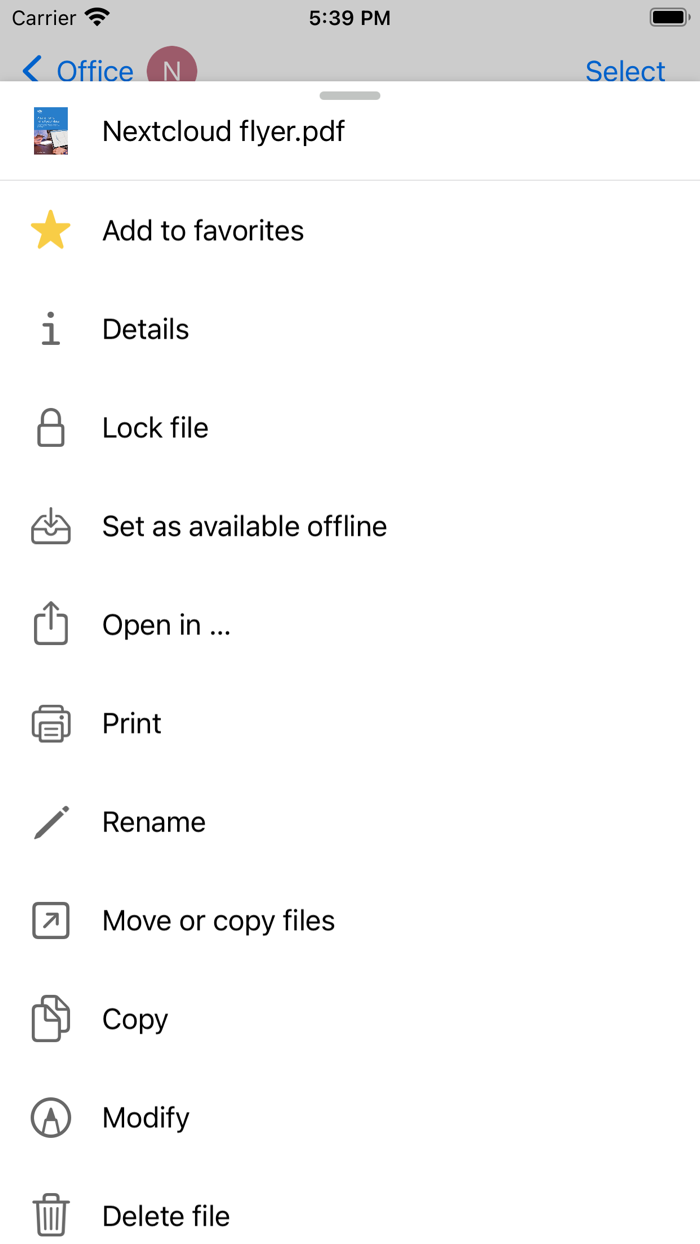
Task: Tap the Nextcloud flyer.pdf thumbnail
Action: 50,130
